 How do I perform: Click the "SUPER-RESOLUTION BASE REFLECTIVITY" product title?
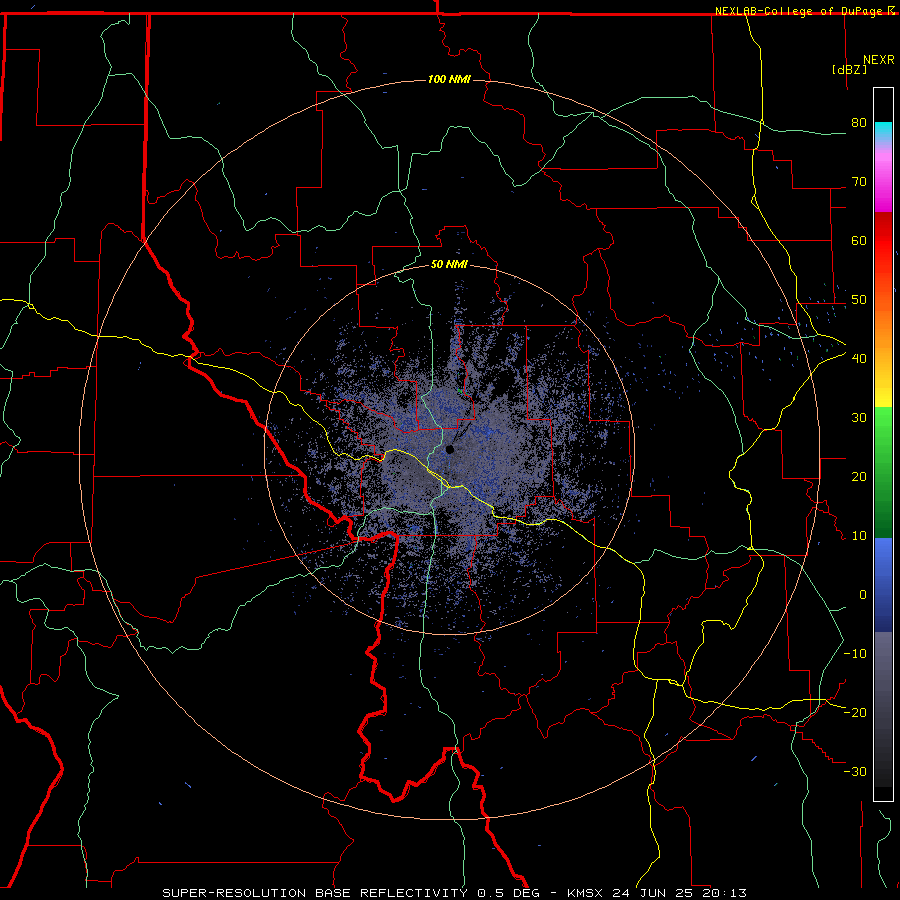(315, 893)
